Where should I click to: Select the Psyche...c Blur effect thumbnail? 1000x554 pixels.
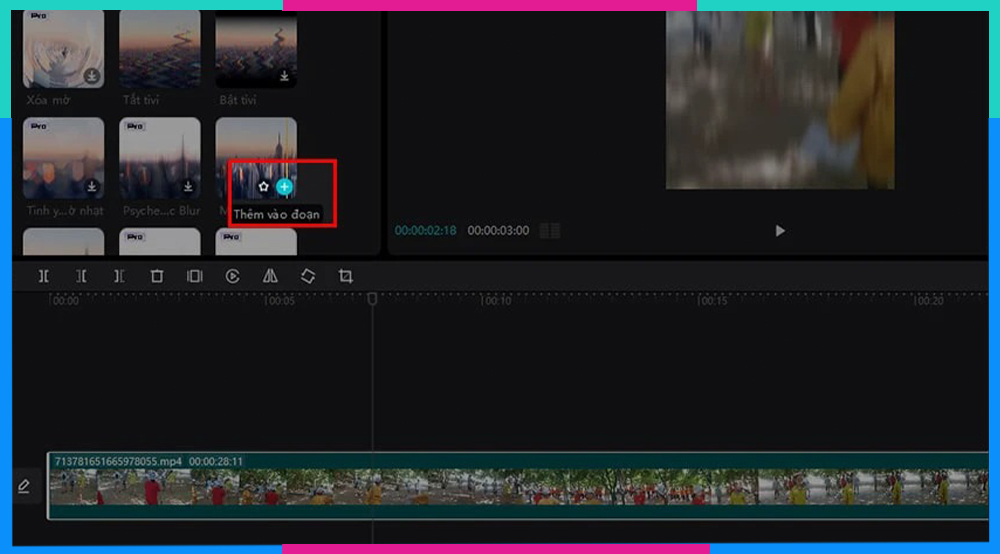point(159,157)
